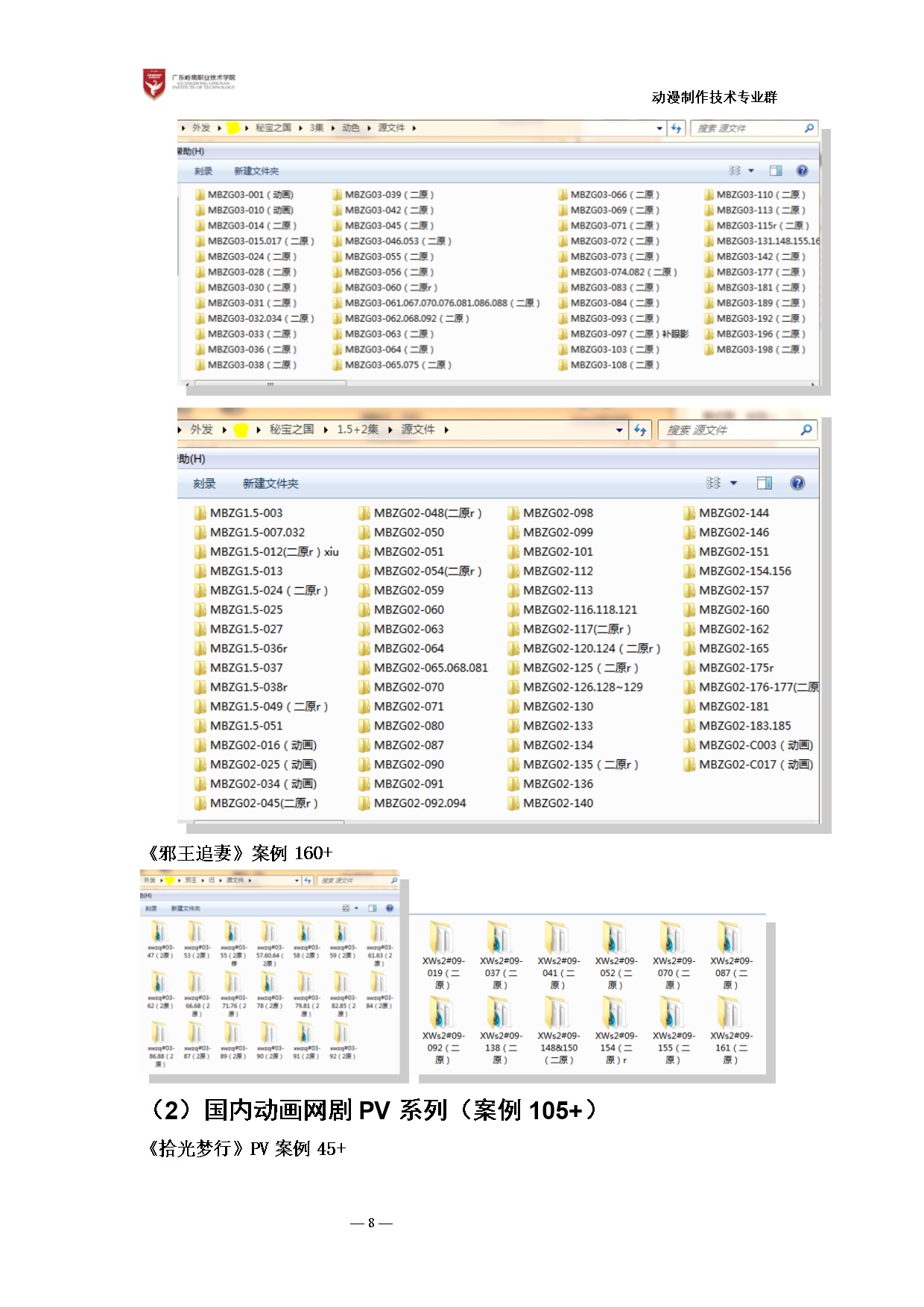Click the 刻录 button in the 3集 window
Screen dimensions: 924x1307
click(203, 171)
